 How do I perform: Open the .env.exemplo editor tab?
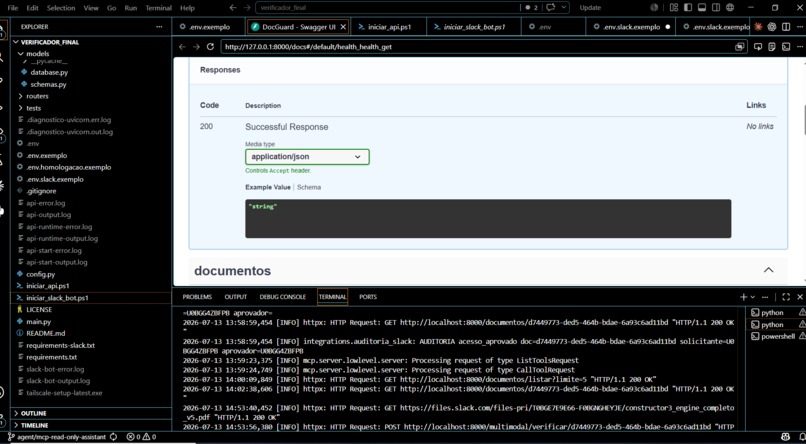209,27
